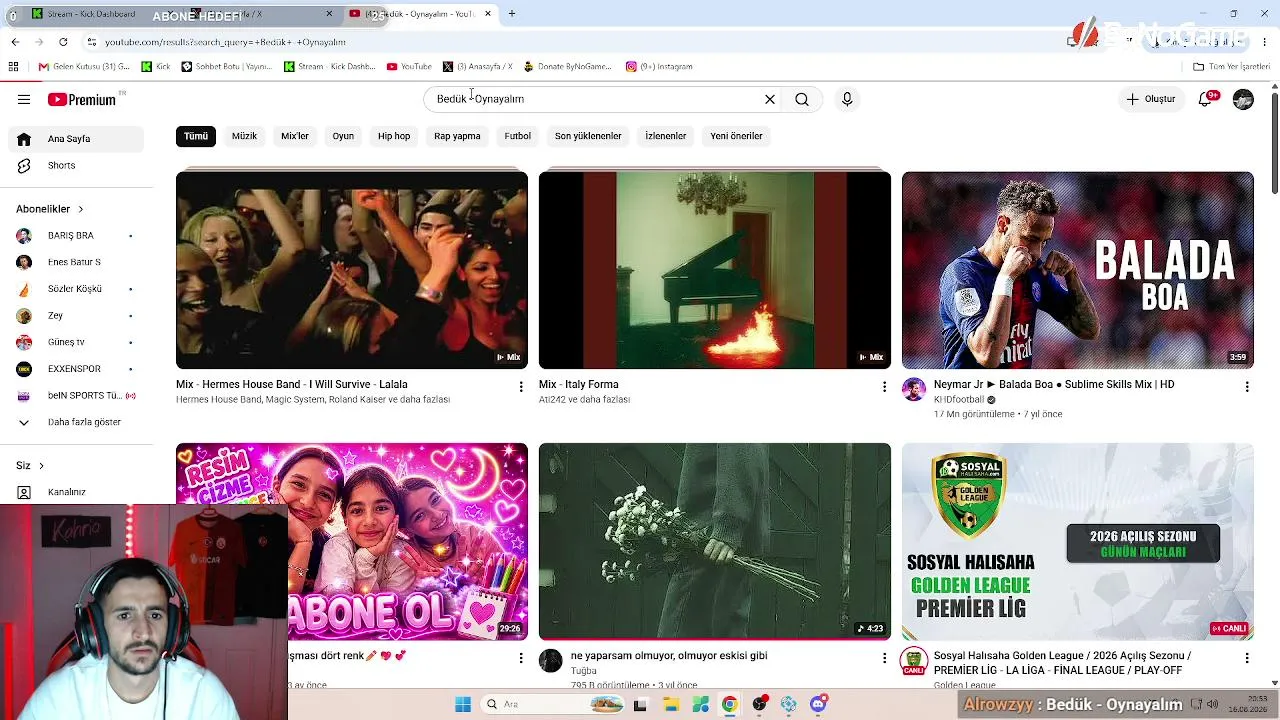Screen dimensions: 1280x720
Task: Filter by Son yüklenenler chip
Action: [588, 136]
